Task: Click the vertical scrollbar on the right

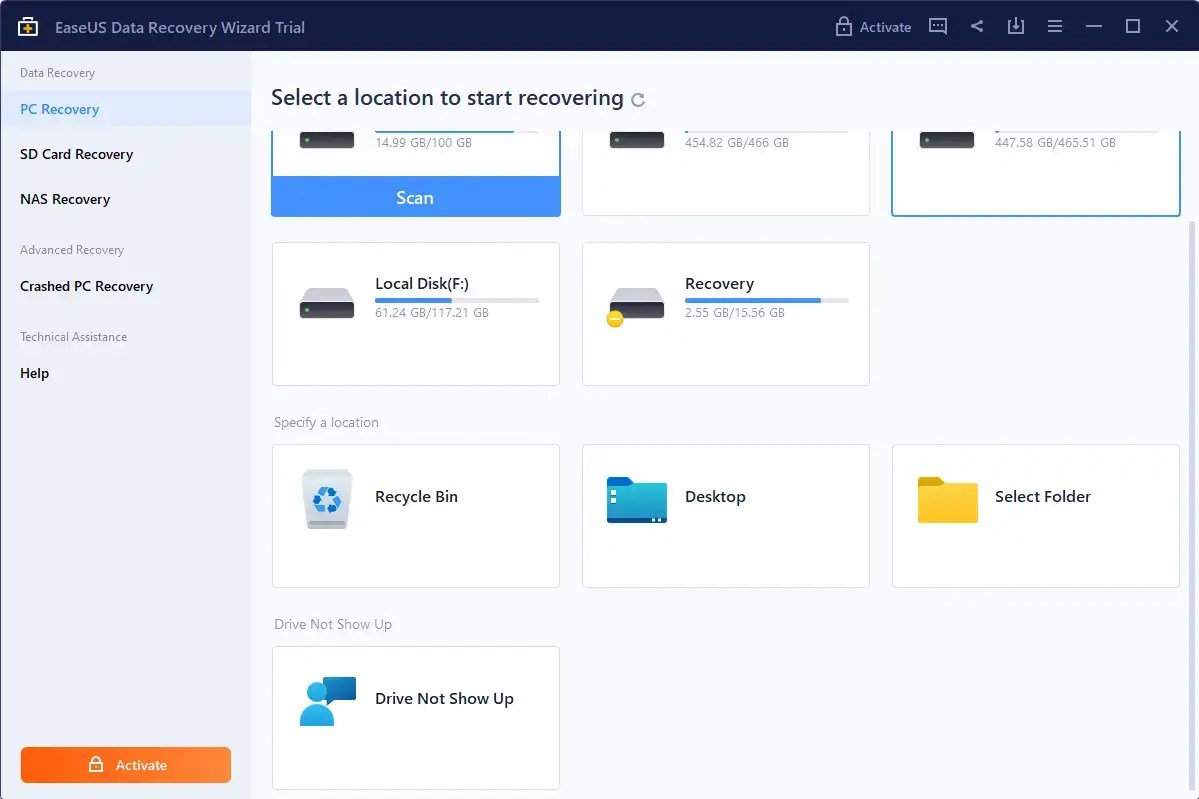Action: pos(1191,505)
